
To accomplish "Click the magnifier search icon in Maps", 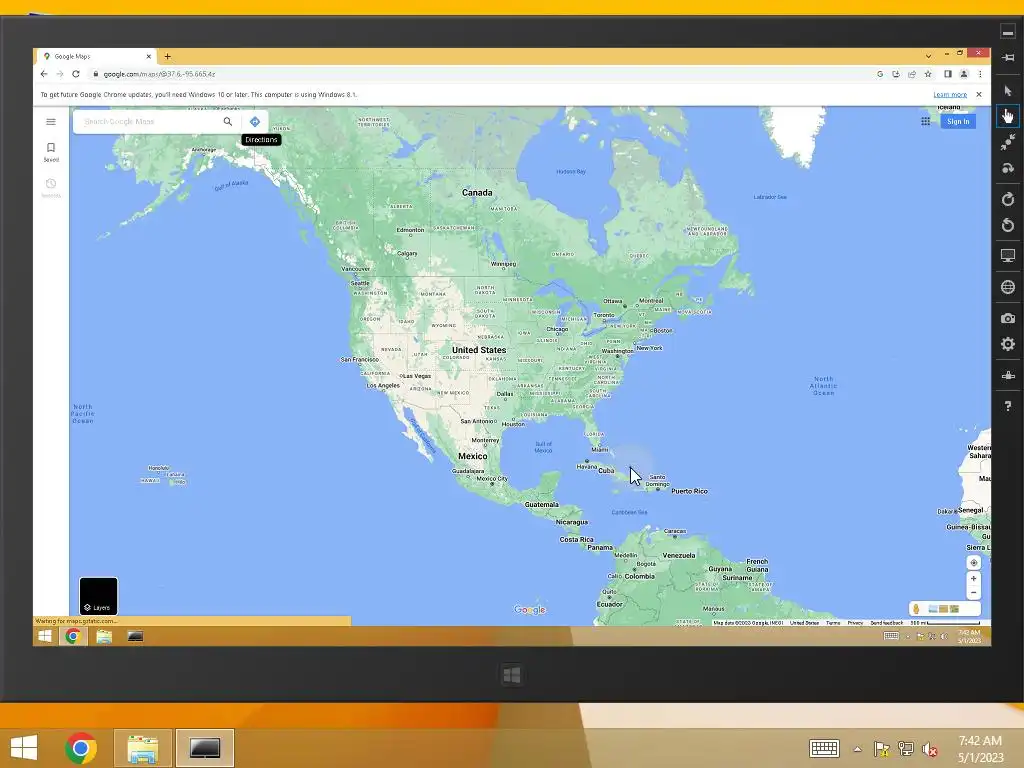I will 228,121.
